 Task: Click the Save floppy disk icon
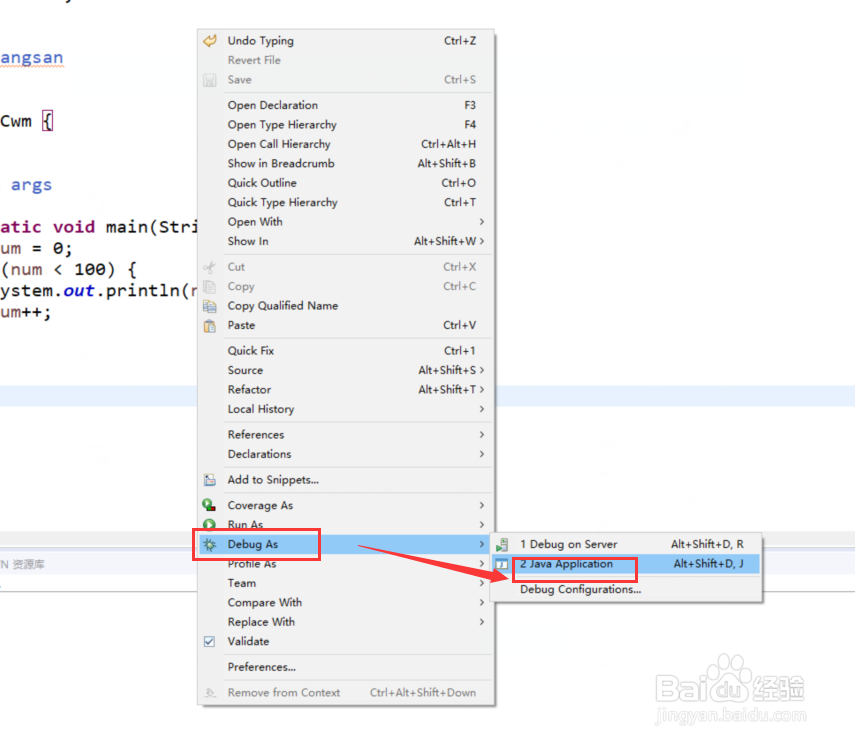tap(209, 80)
